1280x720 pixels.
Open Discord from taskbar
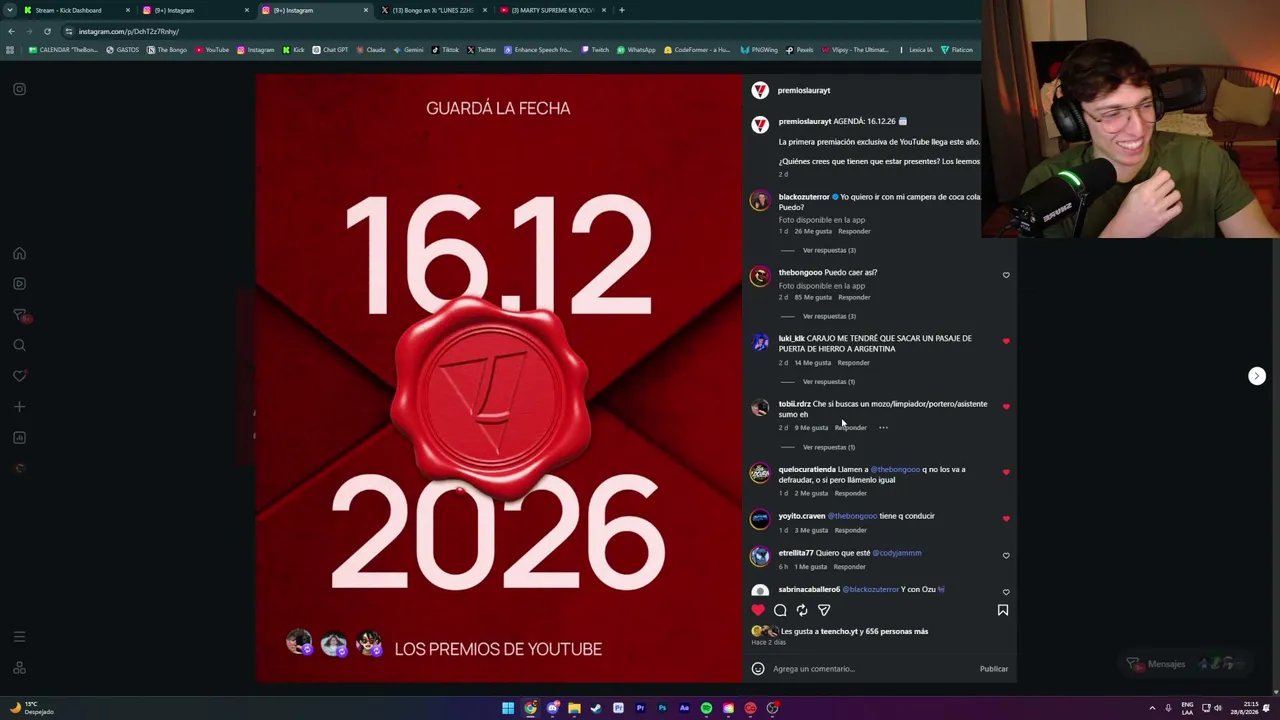(552, 709)
